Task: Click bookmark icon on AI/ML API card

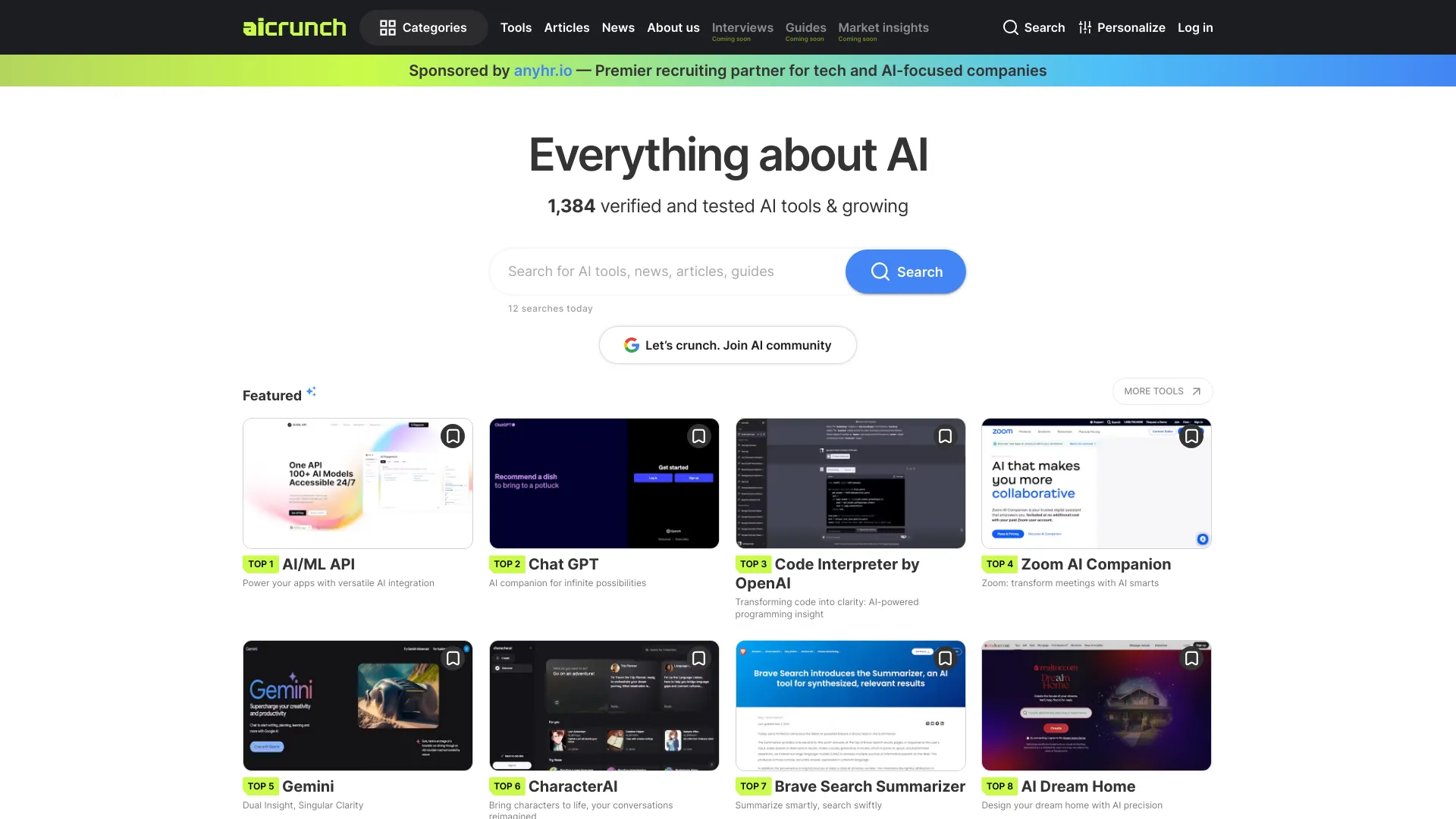Action: [x=452, y=435]
